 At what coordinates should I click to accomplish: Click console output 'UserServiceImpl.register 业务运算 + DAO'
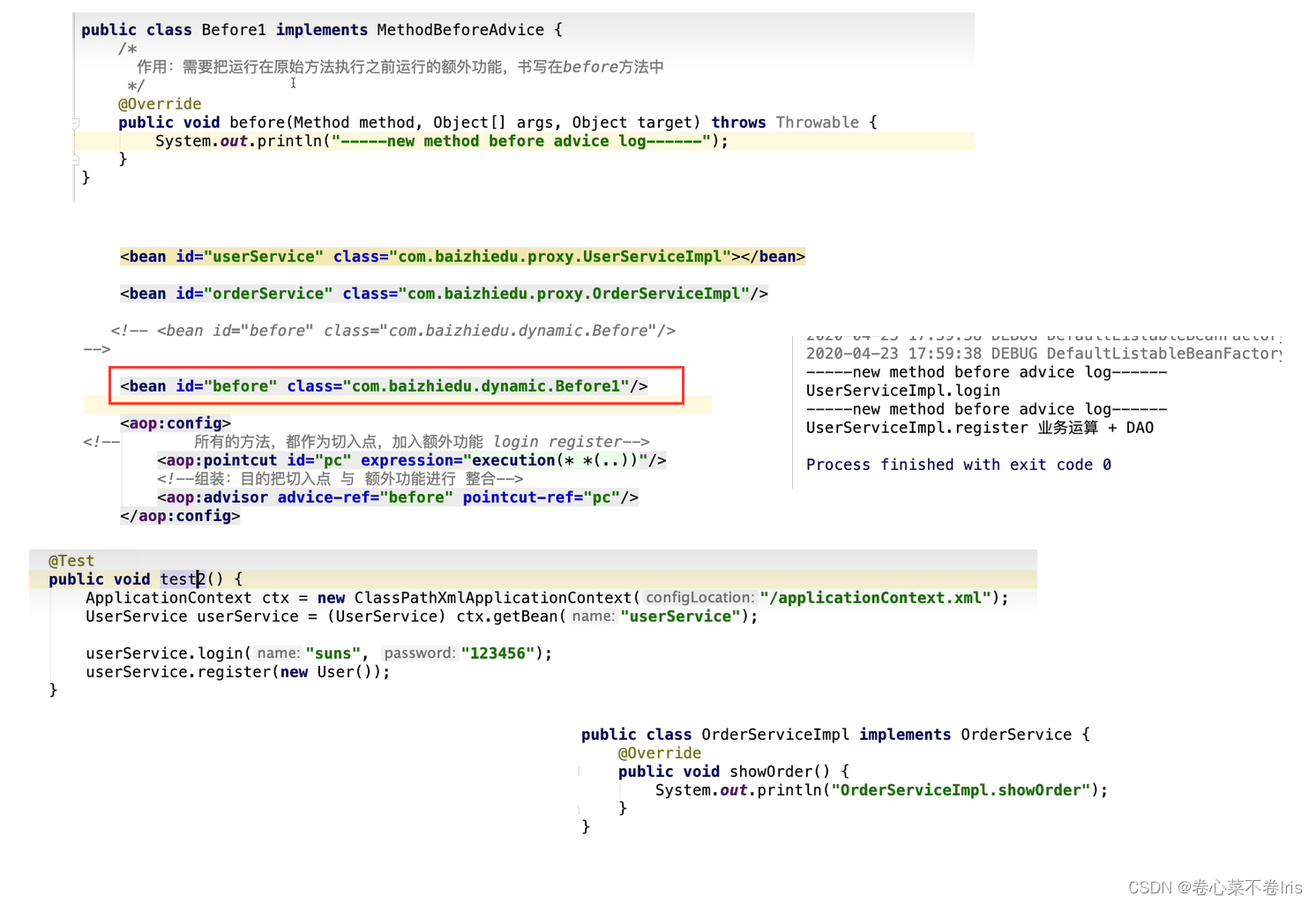pyautogui.click(x=980, y=428)
